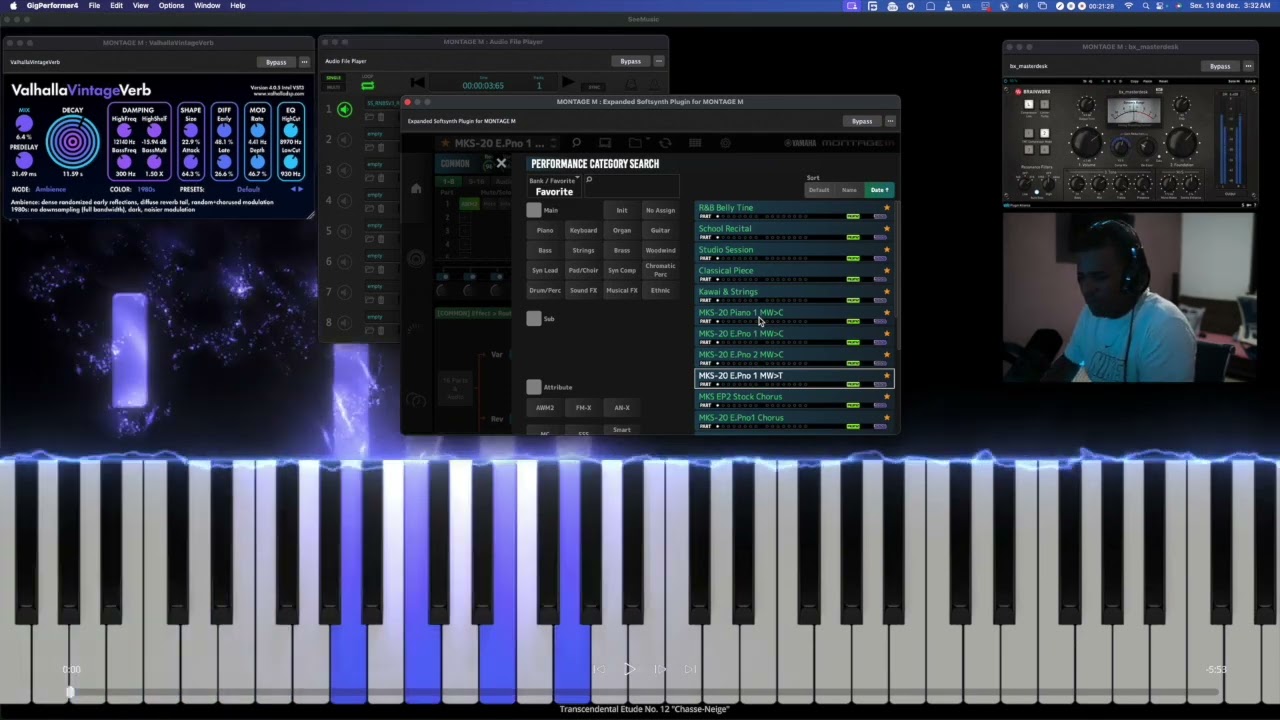Click next preset arrow in ValhallaVintageVerb
Screen dimensions: 1280x720
[301, 189]
